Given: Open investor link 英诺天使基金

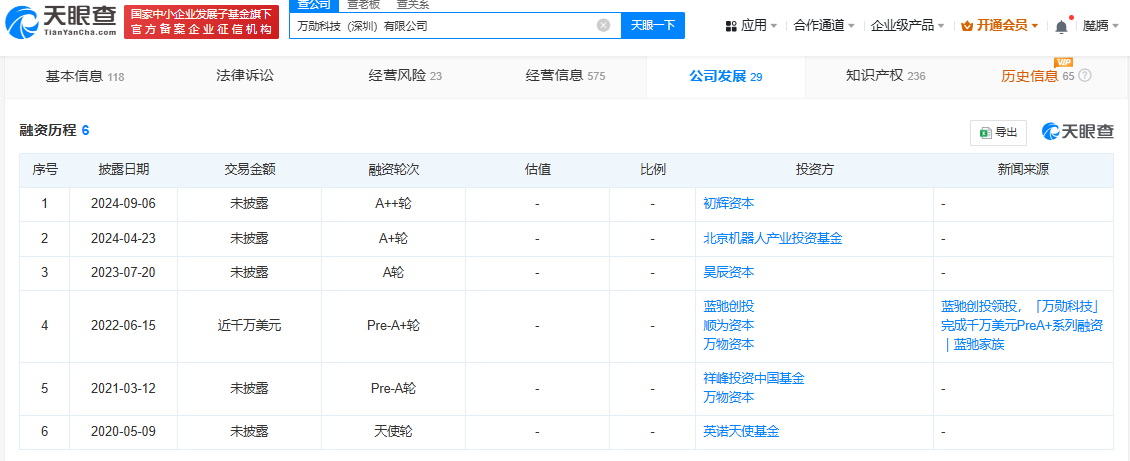Looking at the screenshot, I should (742, 431).
